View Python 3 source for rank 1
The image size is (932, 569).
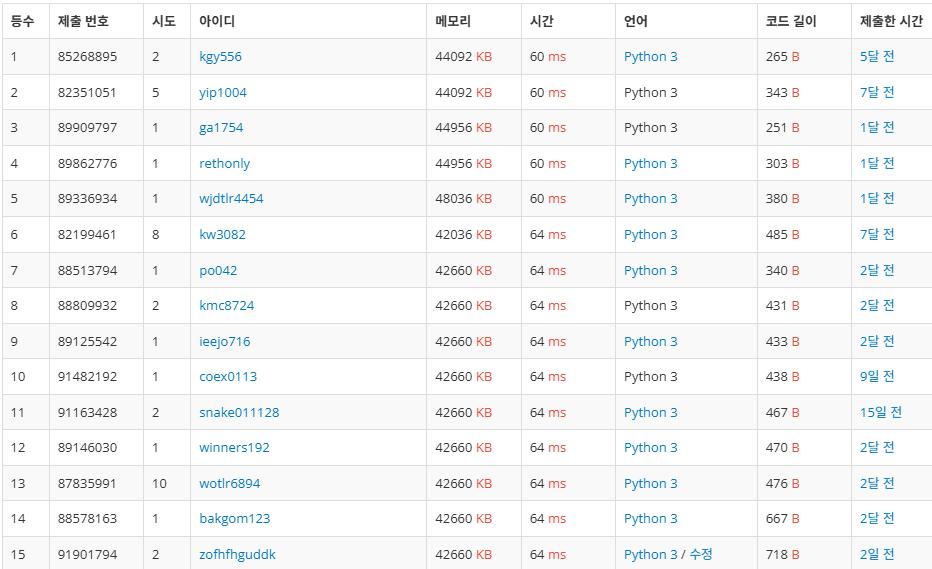pos(650,57)
